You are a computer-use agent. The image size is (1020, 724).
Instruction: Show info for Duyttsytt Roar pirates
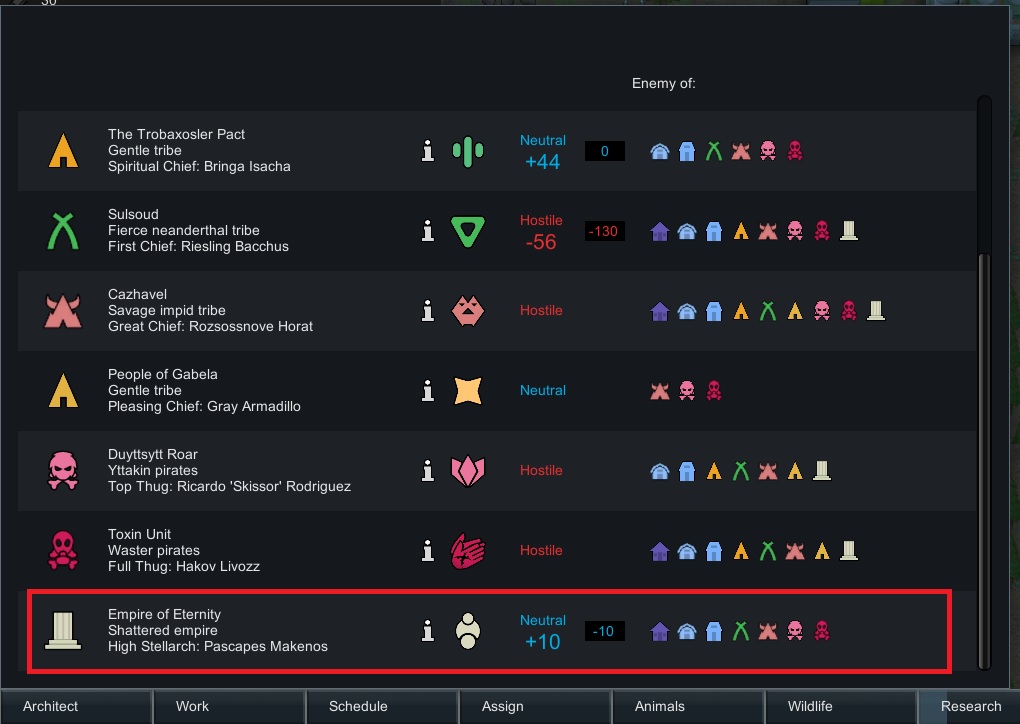click(428, 471)
